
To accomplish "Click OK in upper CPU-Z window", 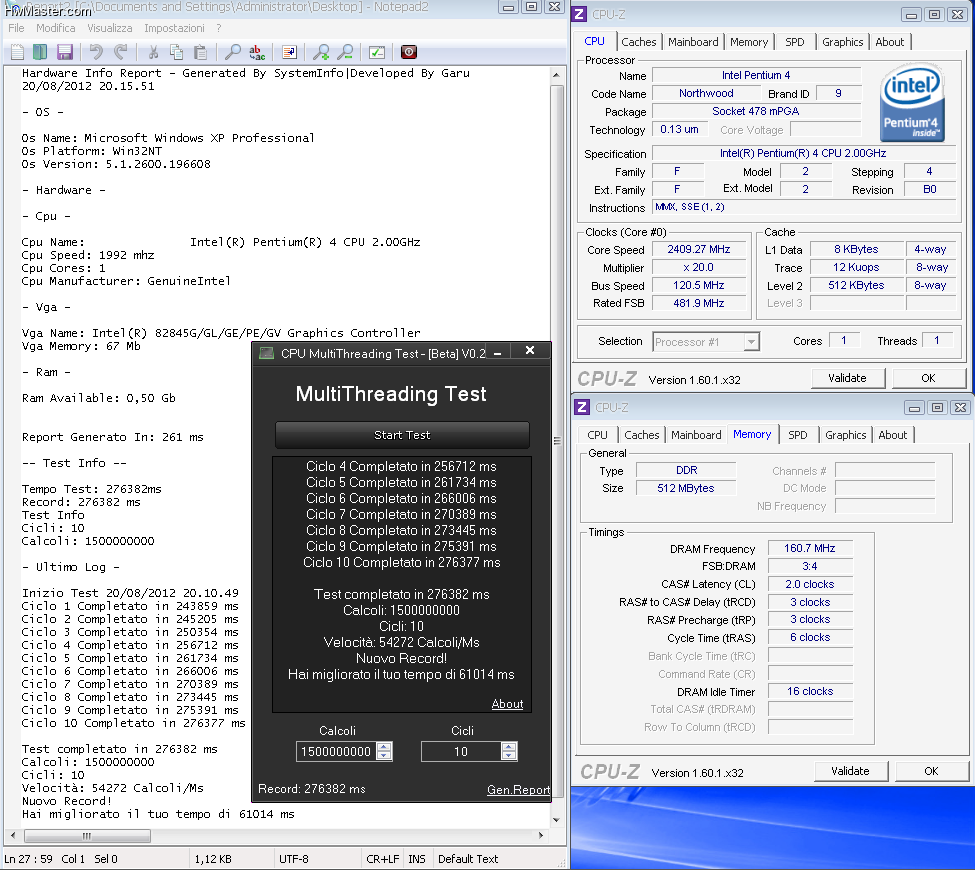I will coord(928,378).
